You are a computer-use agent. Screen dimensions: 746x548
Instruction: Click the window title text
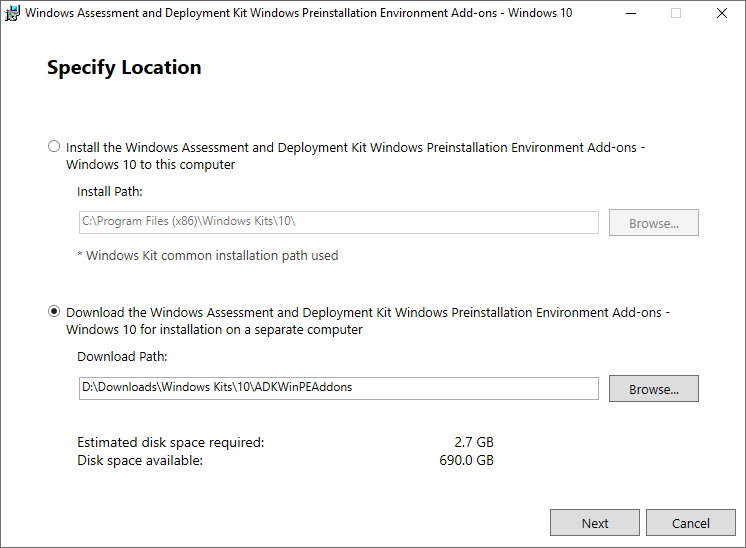point(298,13)
